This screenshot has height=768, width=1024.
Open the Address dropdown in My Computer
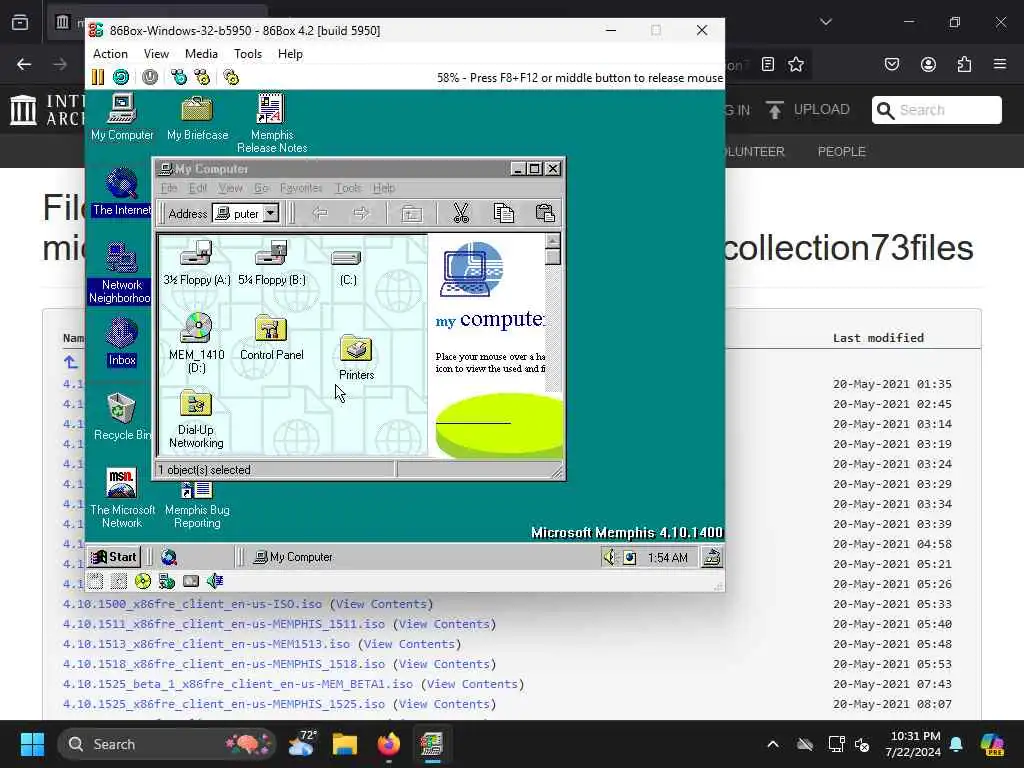(x=270, y=213)
